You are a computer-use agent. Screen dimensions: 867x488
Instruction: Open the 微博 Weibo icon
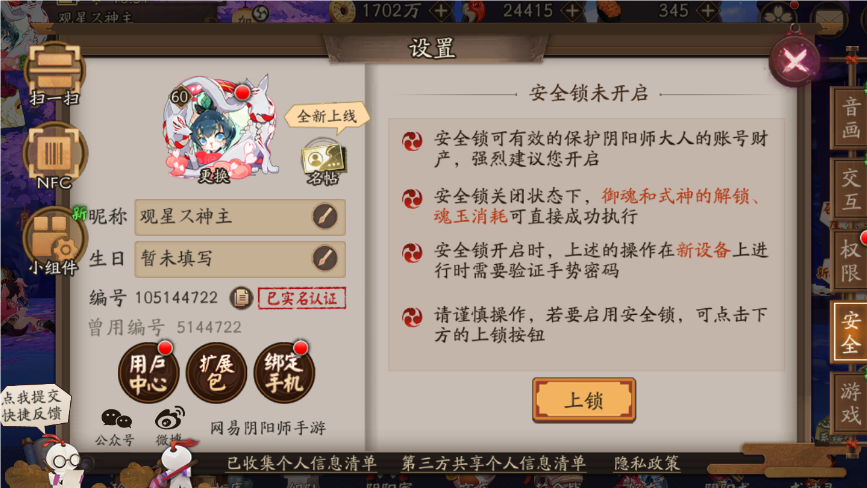169,427
